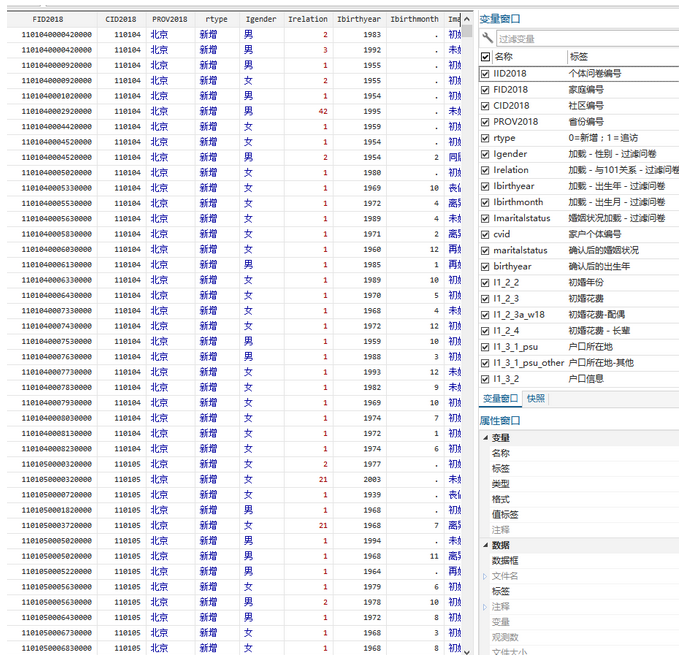Select the CID2018 column header
This screenshot has width=694, height=655.
click(121, 19)
